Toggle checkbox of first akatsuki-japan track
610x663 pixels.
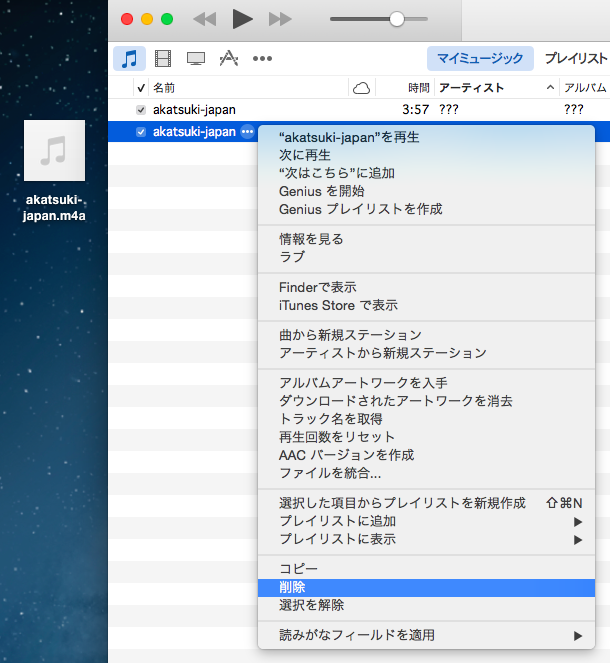point(141,110)
